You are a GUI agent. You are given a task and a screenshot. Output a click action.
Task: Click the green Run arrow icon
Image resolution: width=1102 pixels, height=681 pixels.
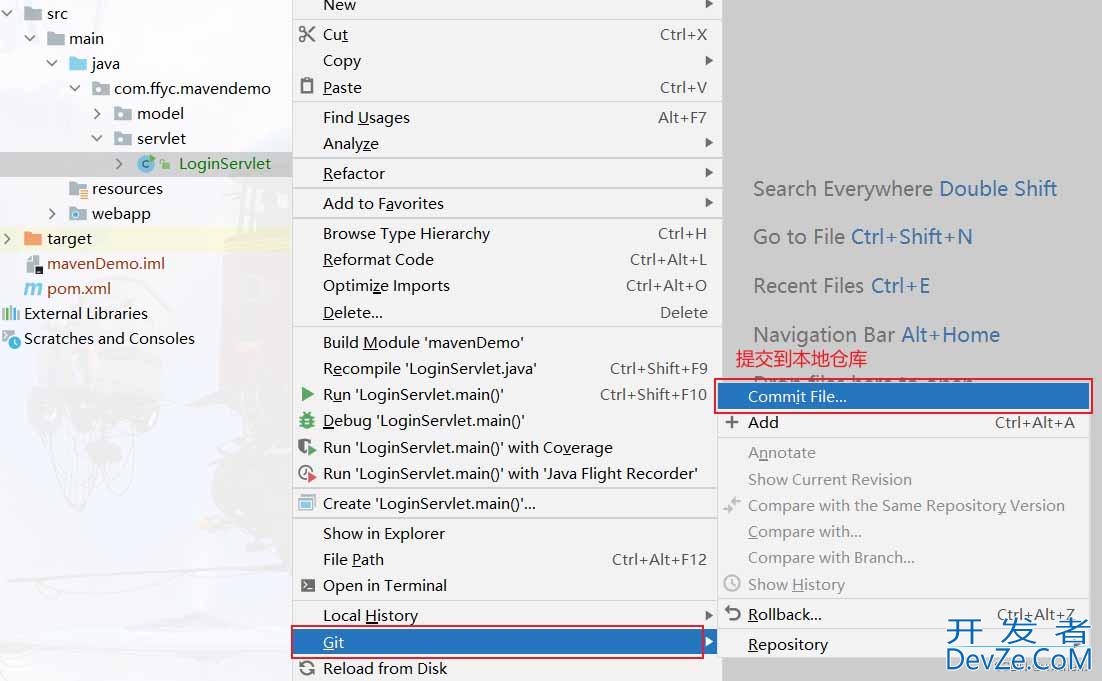coord(307,394)
